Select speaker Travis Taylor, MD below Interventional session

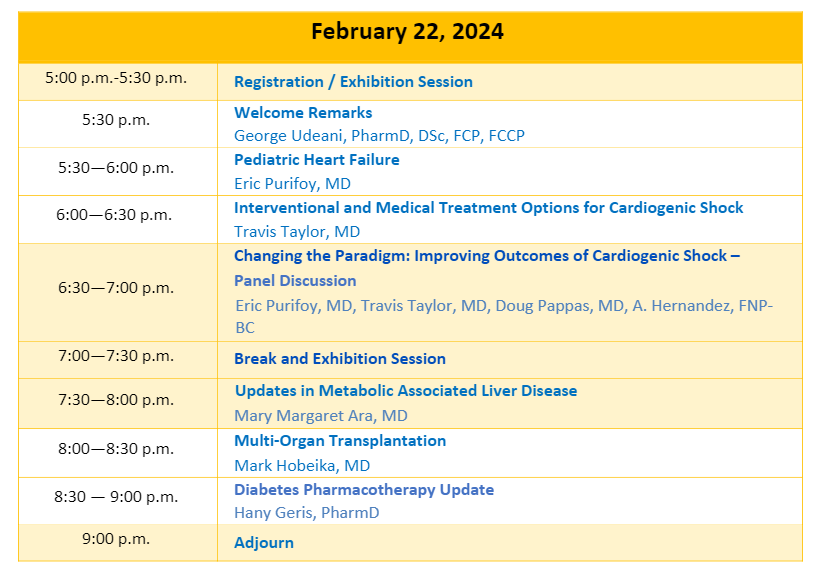(x=297, y=232)
